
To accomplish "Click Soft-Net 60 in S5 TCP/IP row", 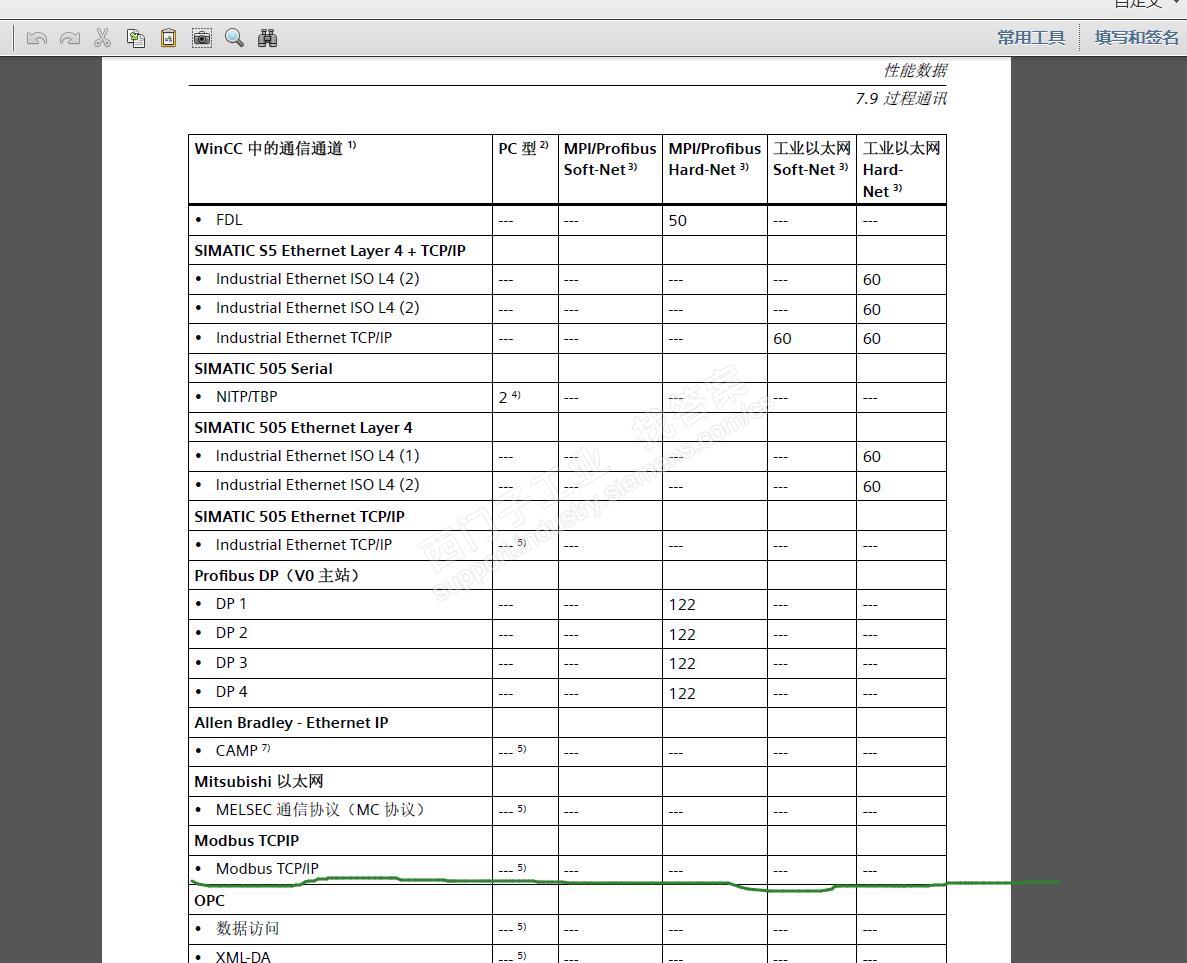I will point(782,338).
